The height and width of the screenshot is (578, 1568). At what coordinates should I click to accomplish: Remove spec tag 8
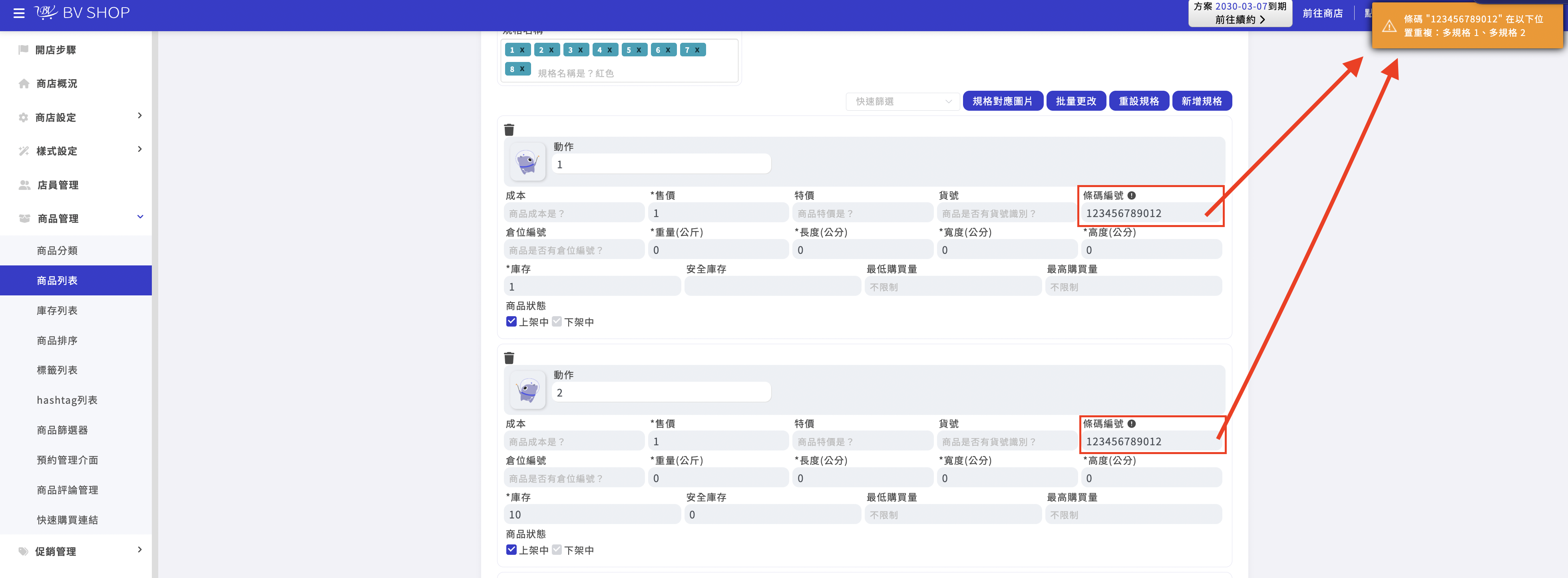coord(522,69)
